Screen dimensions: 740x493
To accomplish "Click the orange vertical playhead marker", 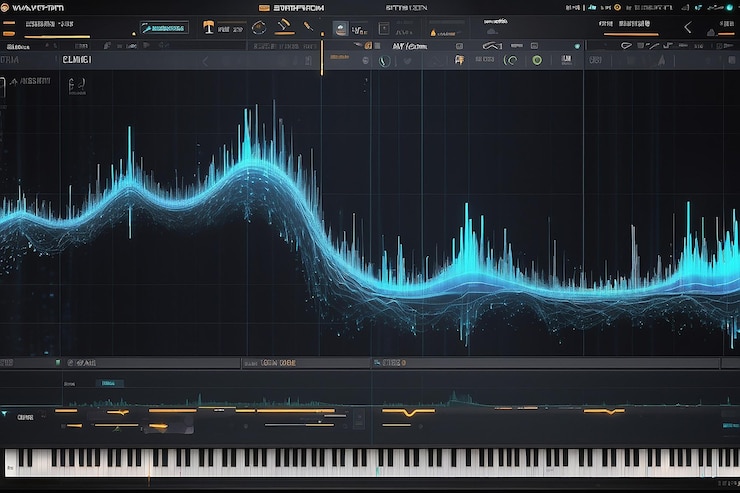I will pos(322,58).
